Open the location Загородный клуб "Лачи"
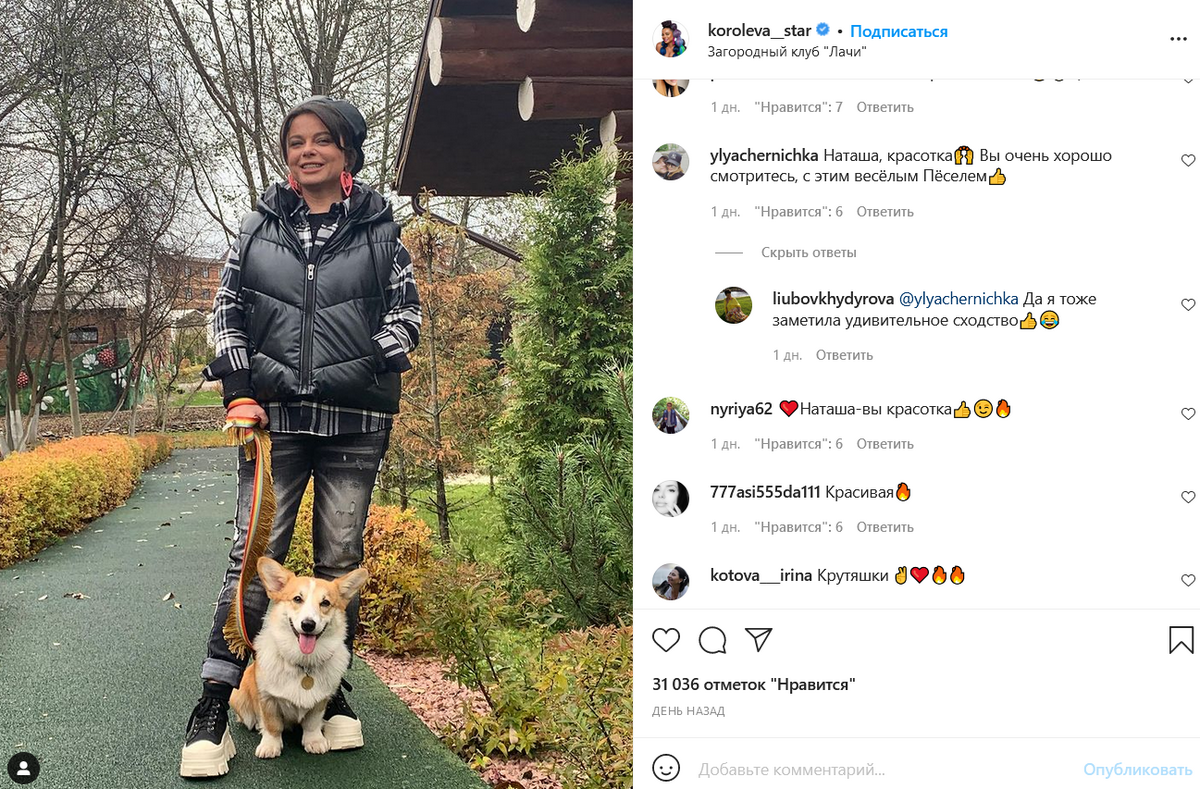Image resolution: width=1200 pixels, height=789 pixels. pyautogui.click(x=786, y=51)
